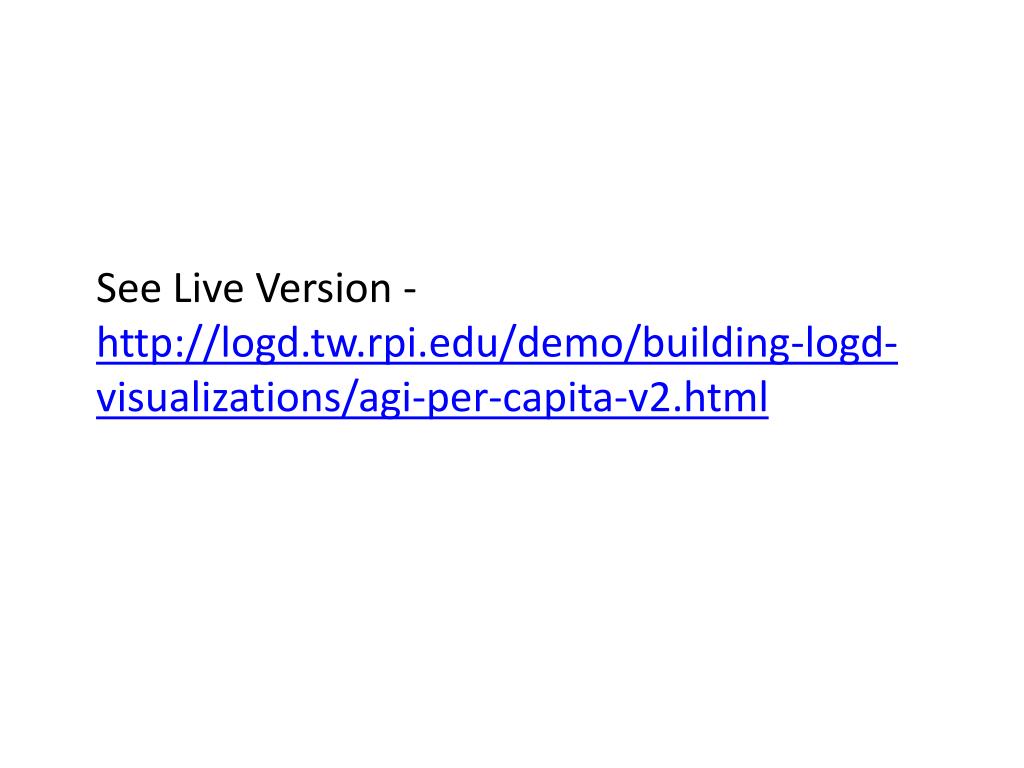Click 'agi-per-capita' portion of the URL
This screenshot has width=1024, height=768.
click(486, 400)
